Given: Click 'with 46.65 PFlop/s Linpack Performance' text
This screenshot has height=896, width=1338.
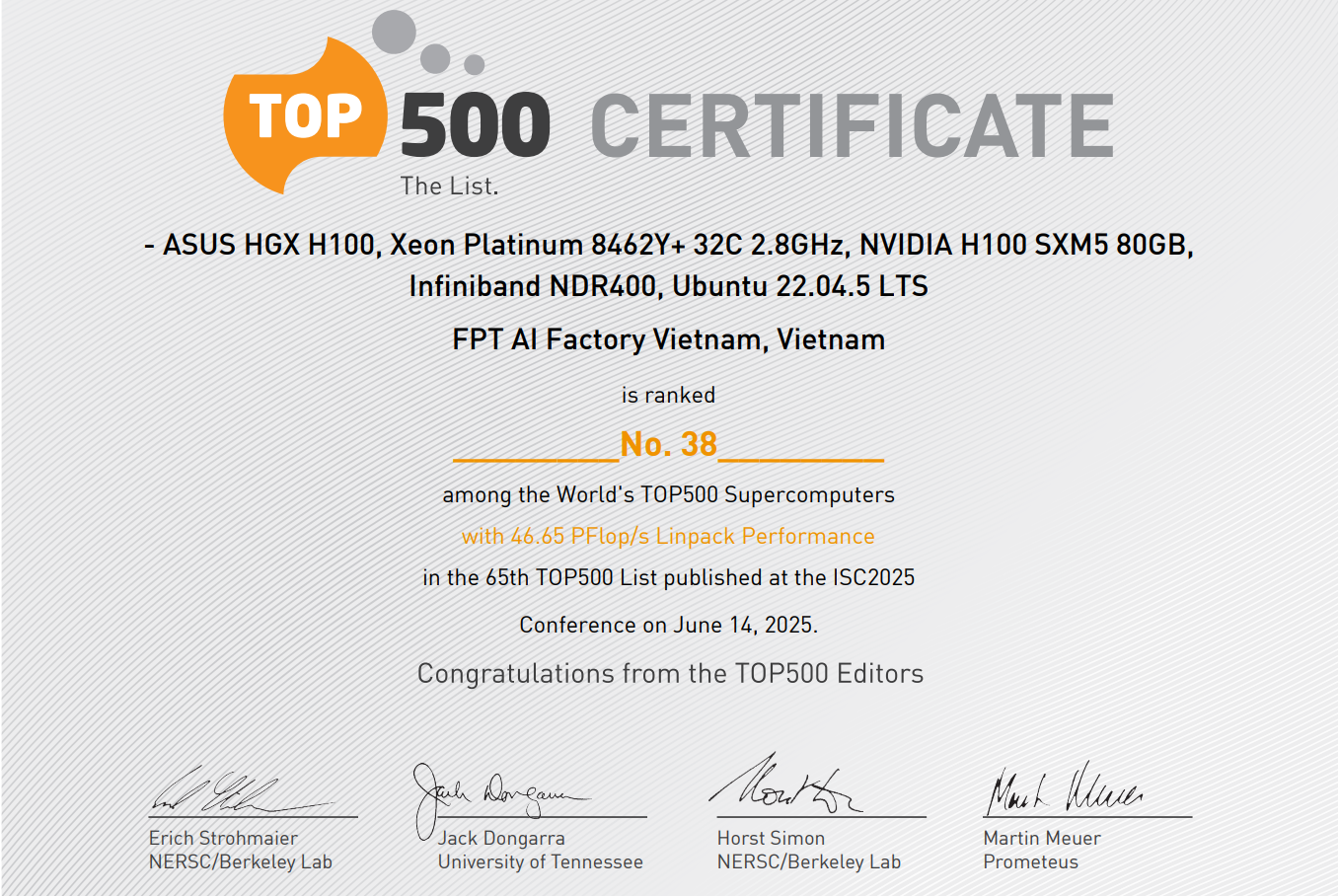Looking at the screenshot, I should pyautogui.click(x=669, y=536).
